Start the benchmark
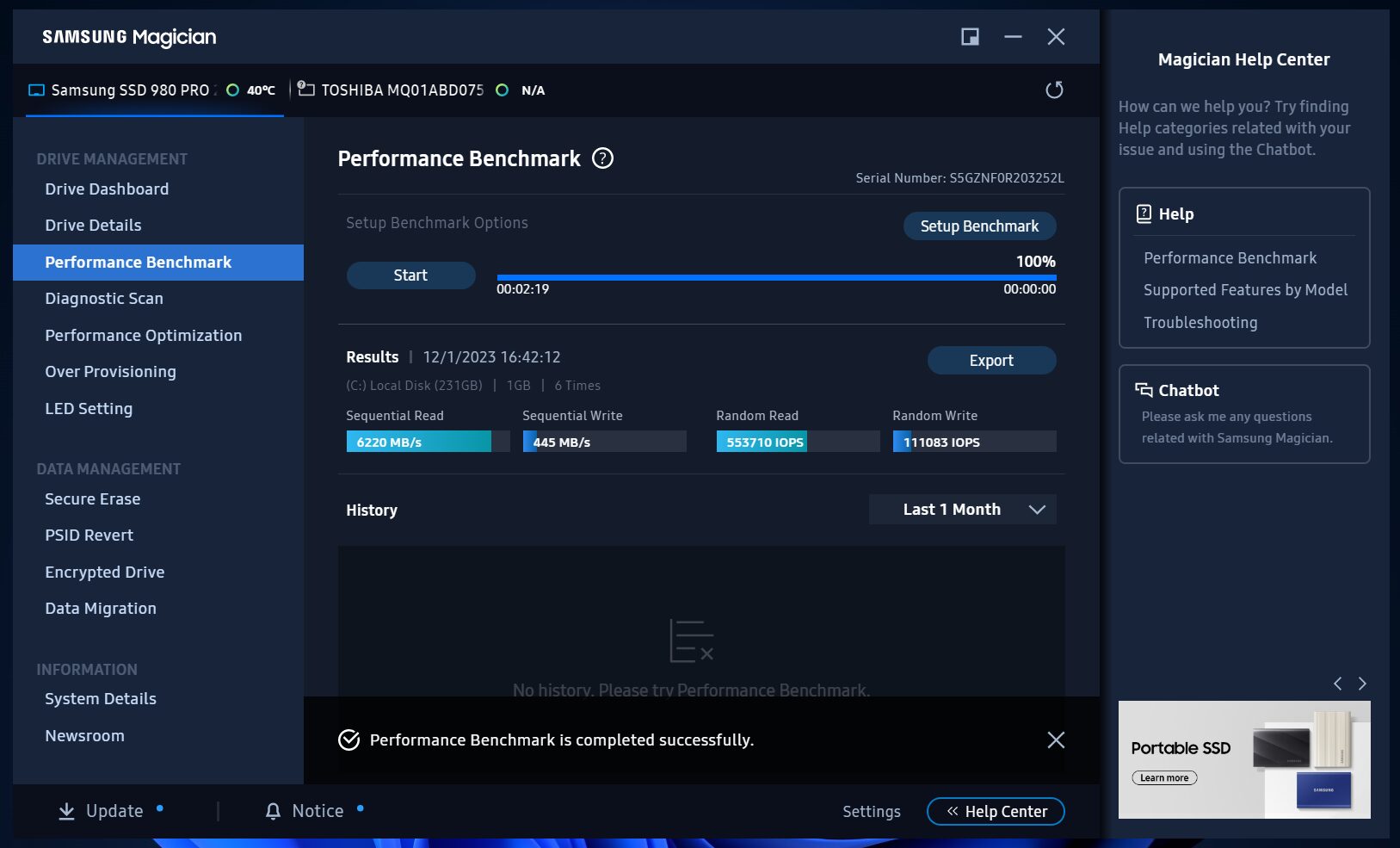The image size is (1400, 848). click(410, 275)
